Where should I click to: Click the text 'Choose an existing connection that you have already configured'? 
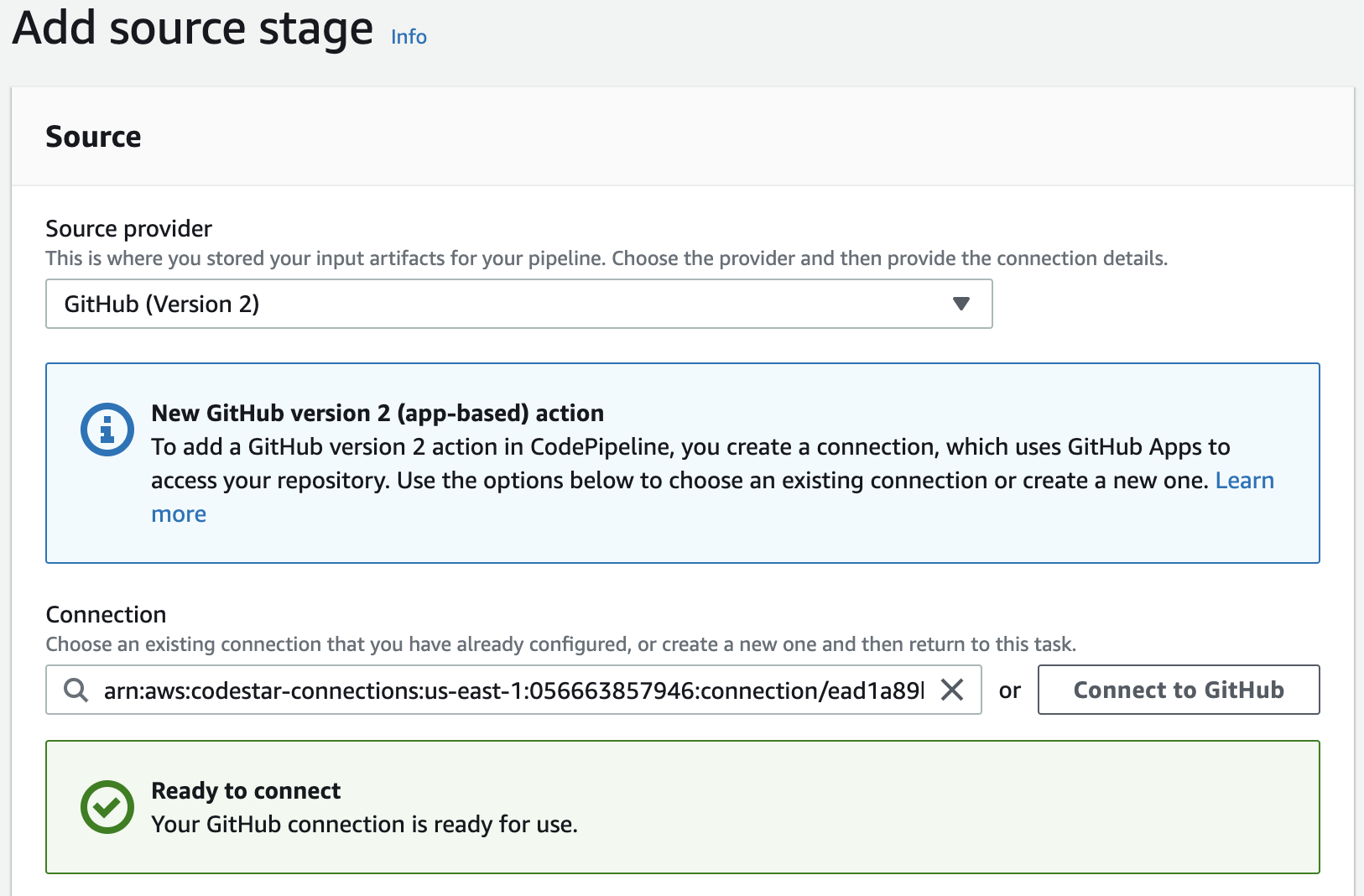pyautogui.click(x=337, y=644)
